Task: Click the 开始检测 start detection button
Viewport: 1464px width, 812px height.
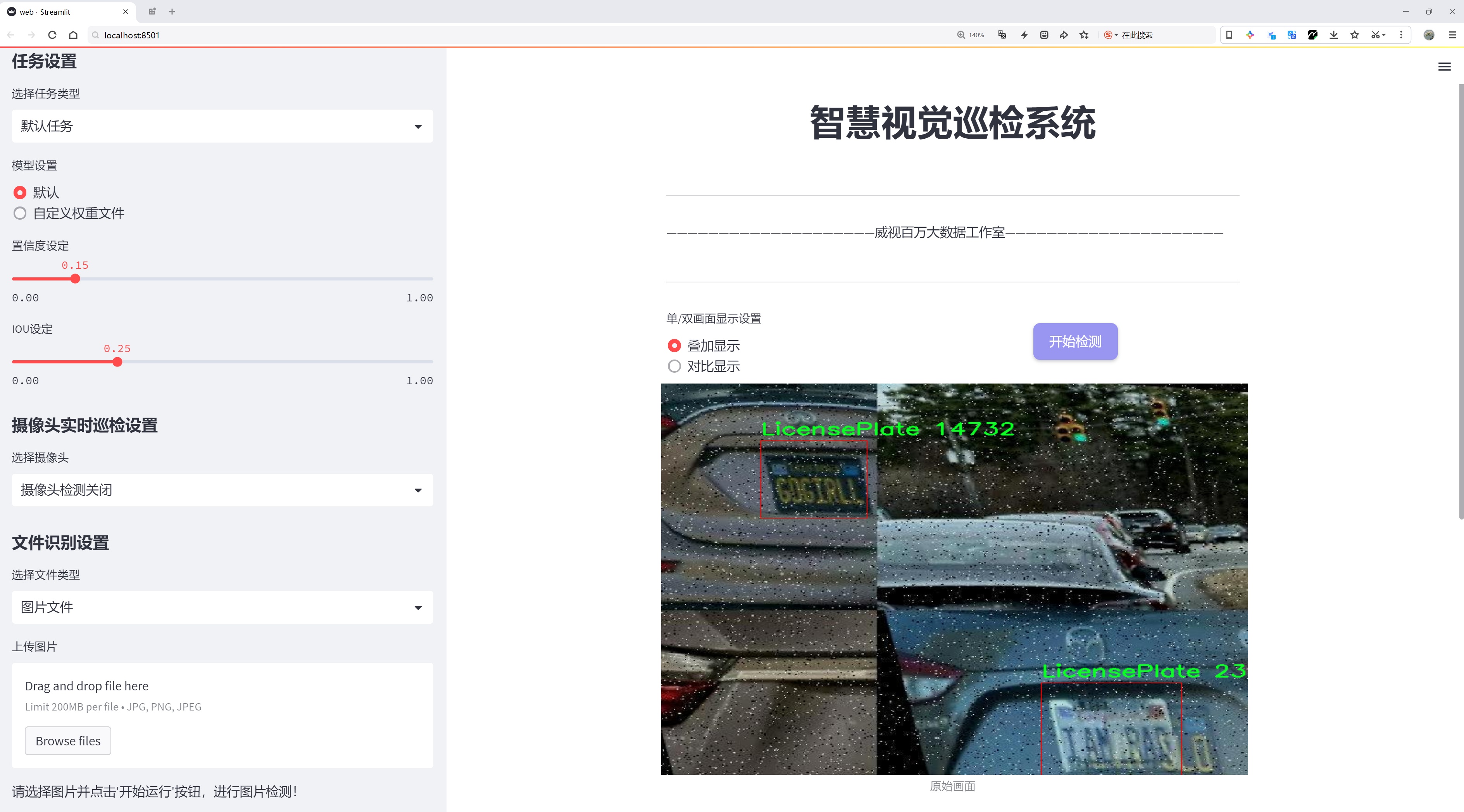Action: pos(1075,341)
